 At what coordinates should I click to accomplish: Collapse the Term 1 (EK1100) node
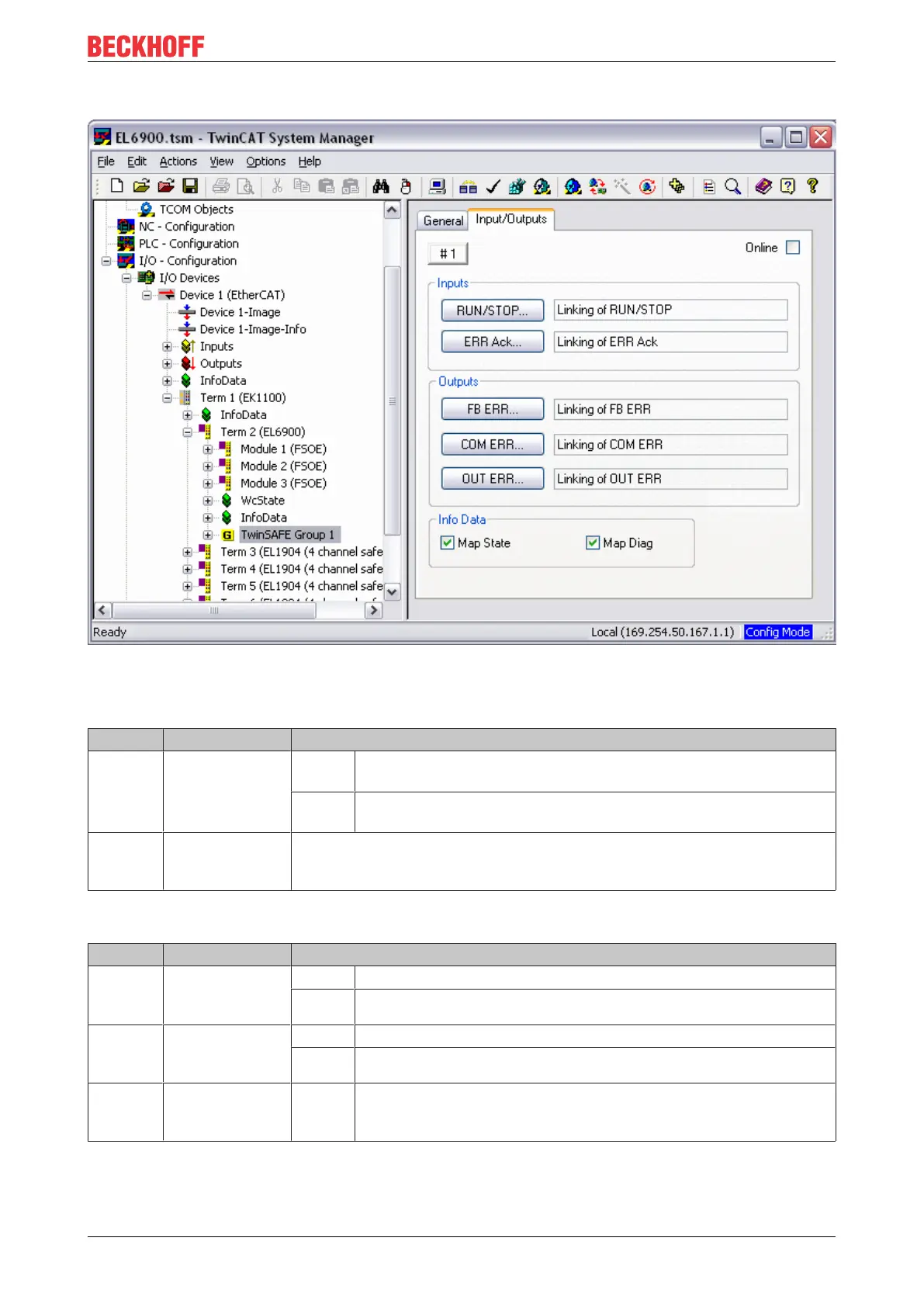[x=167, y=397]
